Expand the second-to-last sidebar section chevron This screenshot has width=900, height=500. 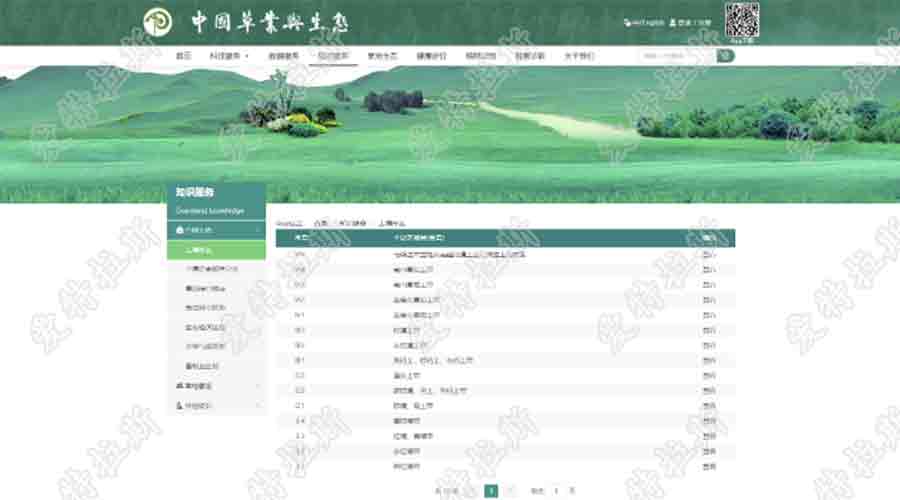pyautogui.click(x=258, y=385)
